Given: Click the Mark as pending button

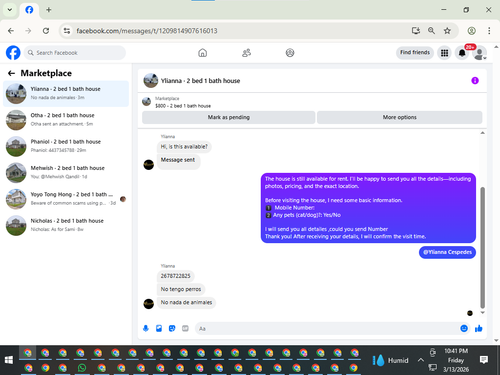Looking at the screenshot, I should tap(229, 117).
